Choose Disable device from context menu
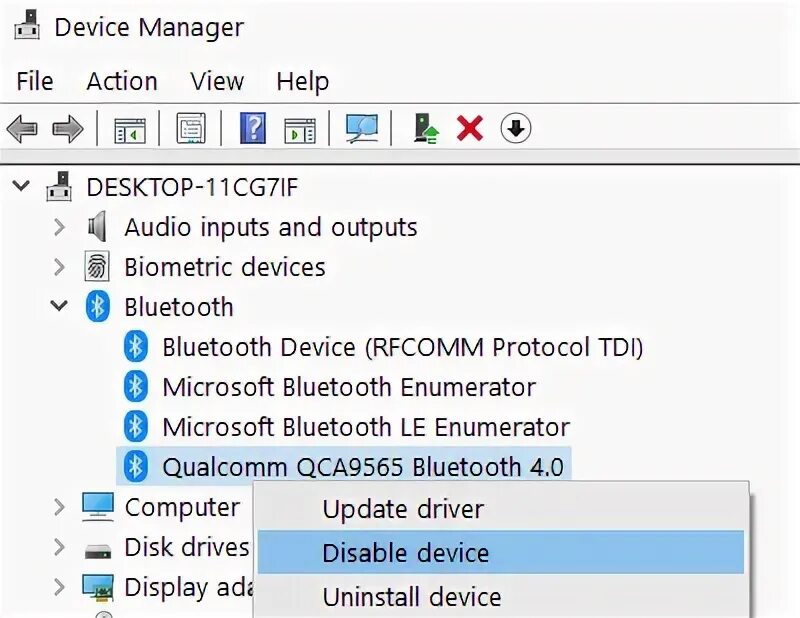 [501, 553]
